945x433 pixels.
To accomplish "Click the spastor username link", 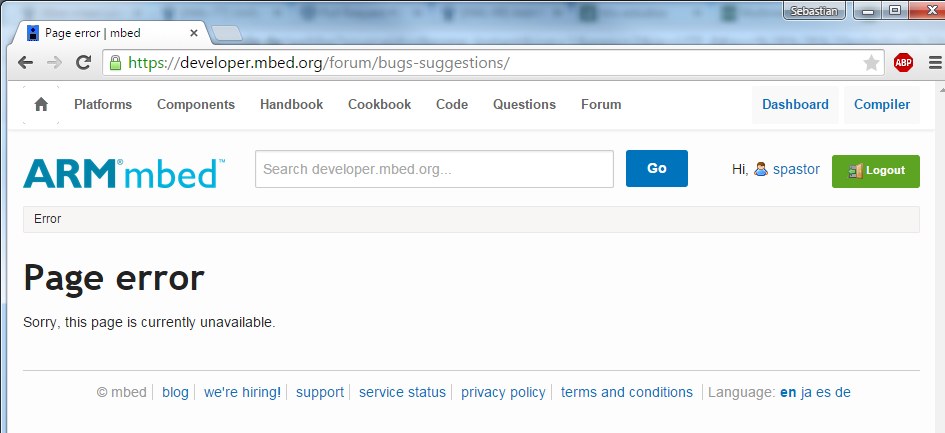I will pos(796,170).
